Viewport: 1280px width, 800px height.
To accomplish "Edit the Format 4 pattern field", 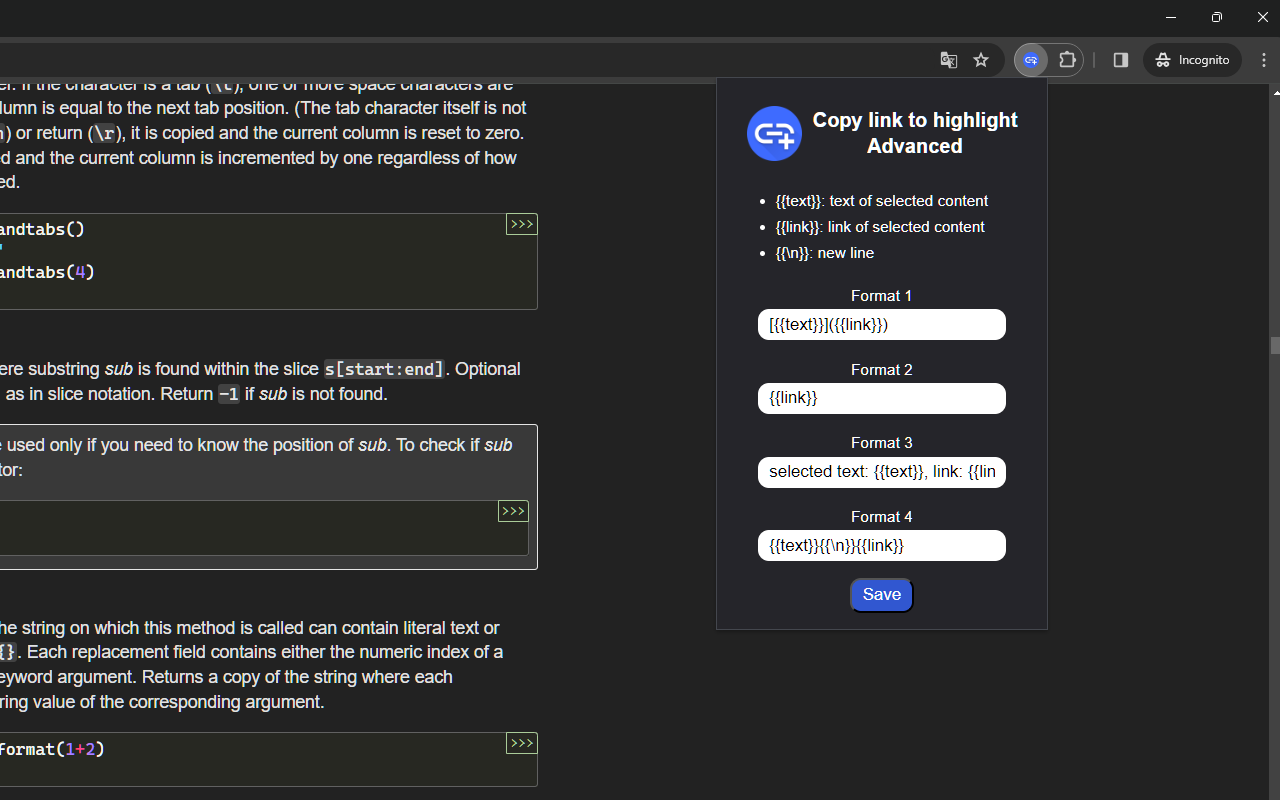I will [881, 545].
